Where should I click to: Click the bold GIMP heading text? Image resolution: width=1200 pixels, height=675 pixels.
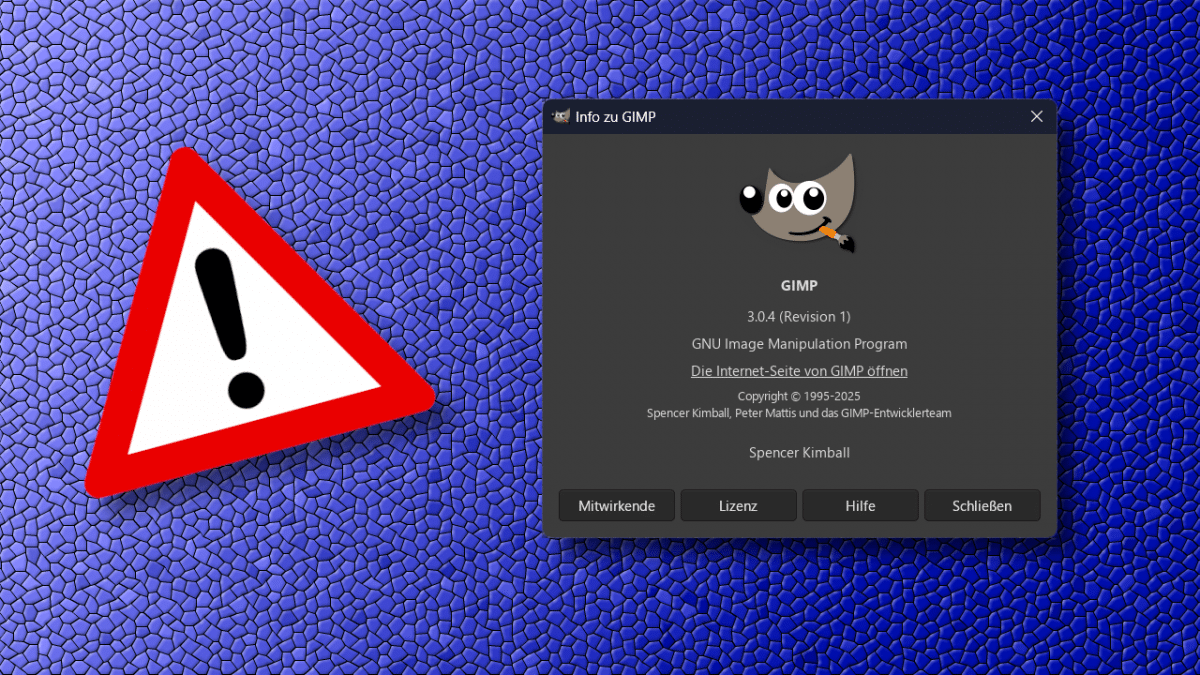(x=799, y=286)
